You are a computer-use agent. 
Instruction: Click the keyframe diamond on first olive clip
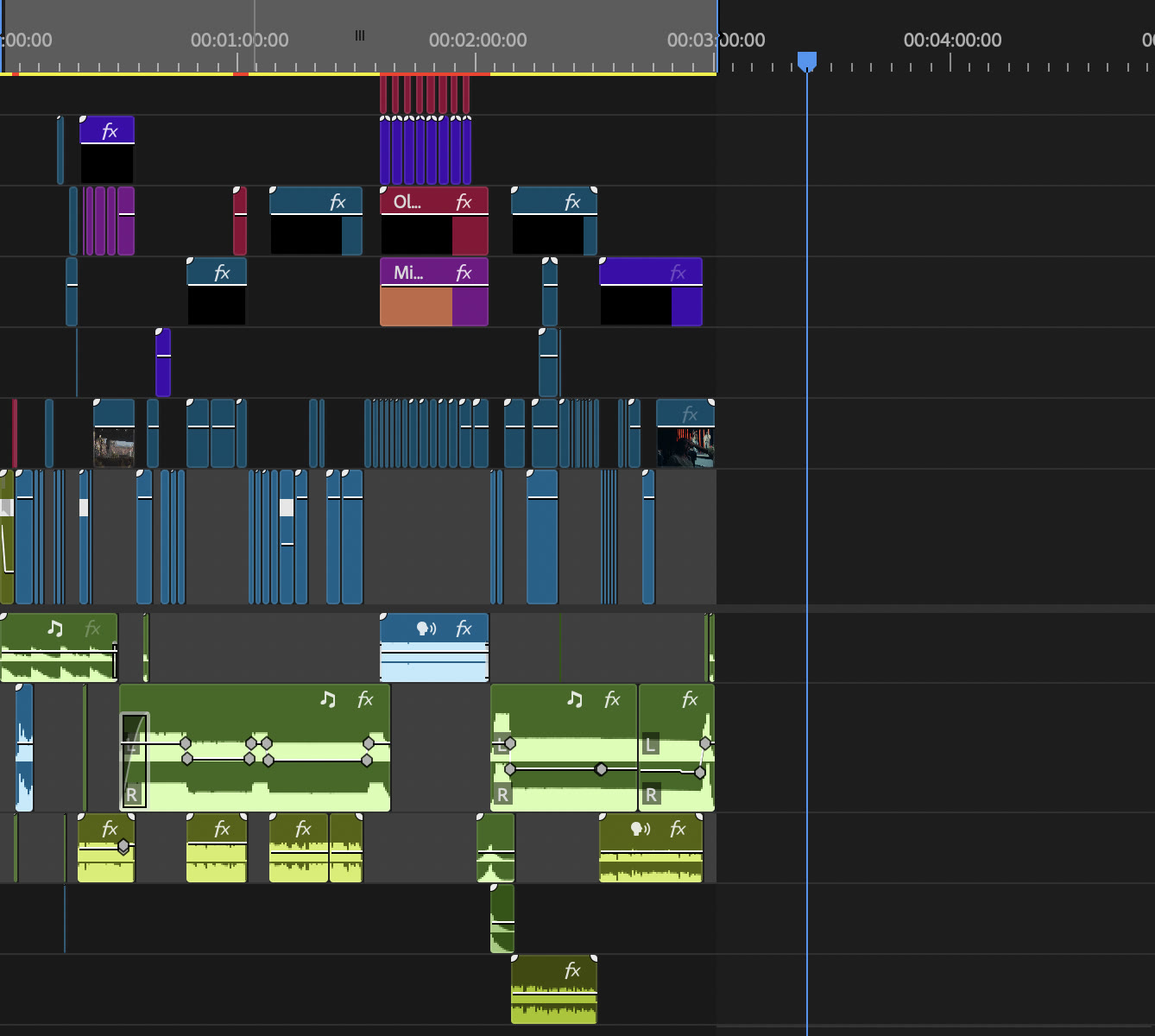[123, 846]
